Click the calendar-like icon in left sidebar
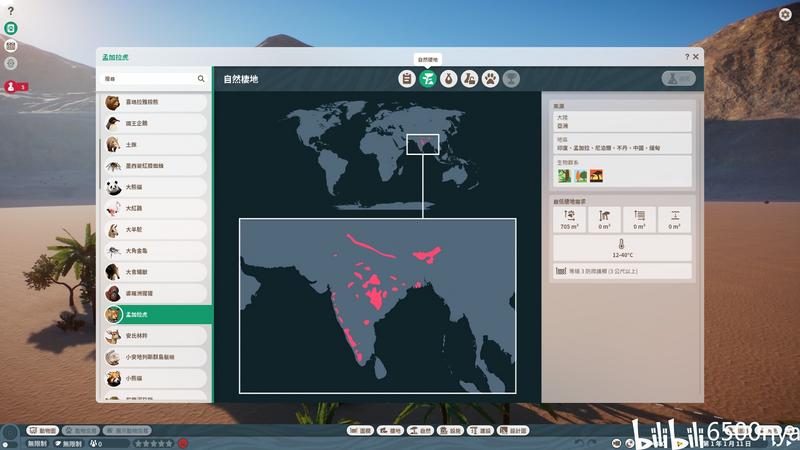This screenshot has height=450, width=800. (11, 46)
